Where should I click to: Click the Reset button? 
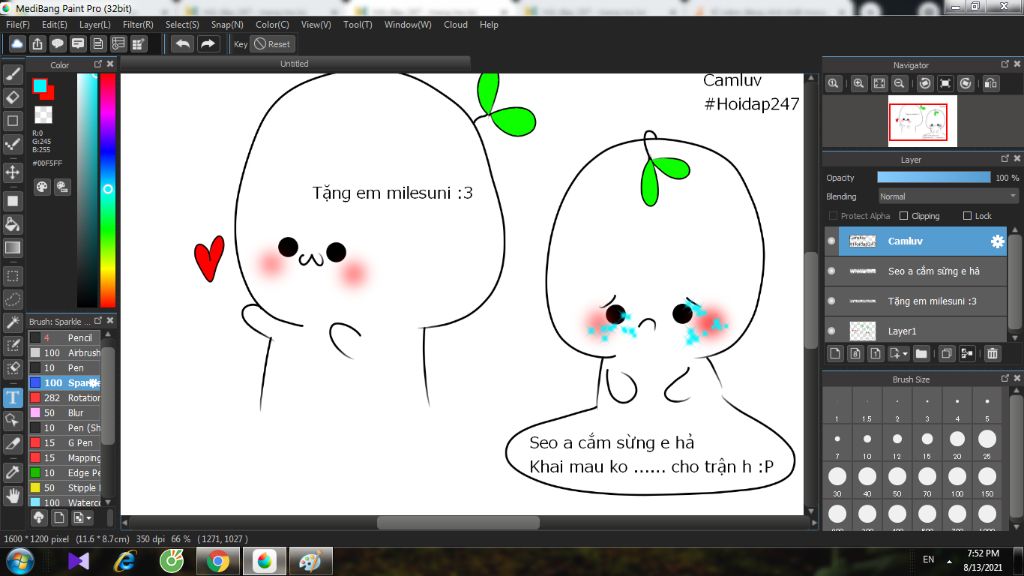point(272,44)
